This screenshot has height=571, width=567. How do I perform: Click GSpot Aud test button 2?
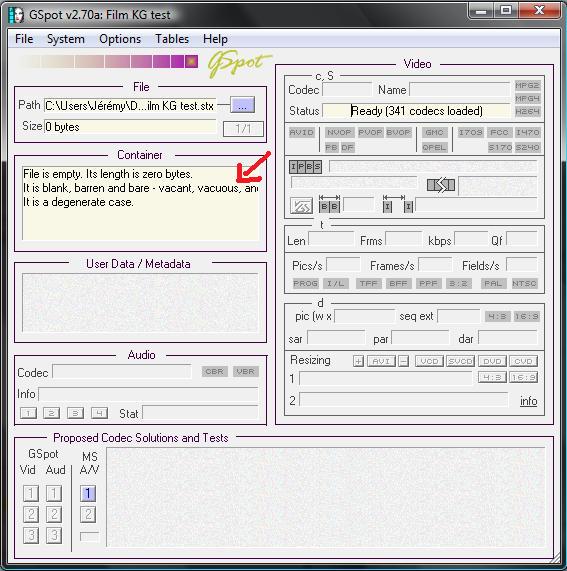pos(54,514)
